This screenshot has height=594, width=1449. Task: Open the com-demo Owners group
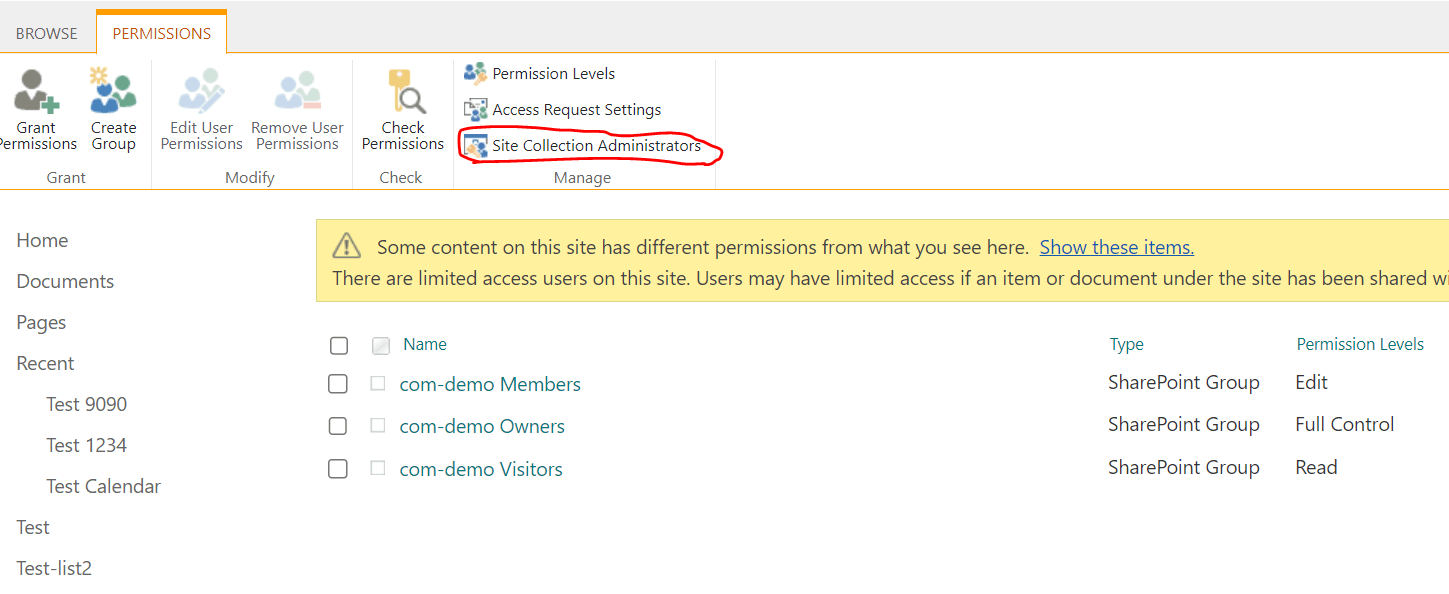[482, 426]
